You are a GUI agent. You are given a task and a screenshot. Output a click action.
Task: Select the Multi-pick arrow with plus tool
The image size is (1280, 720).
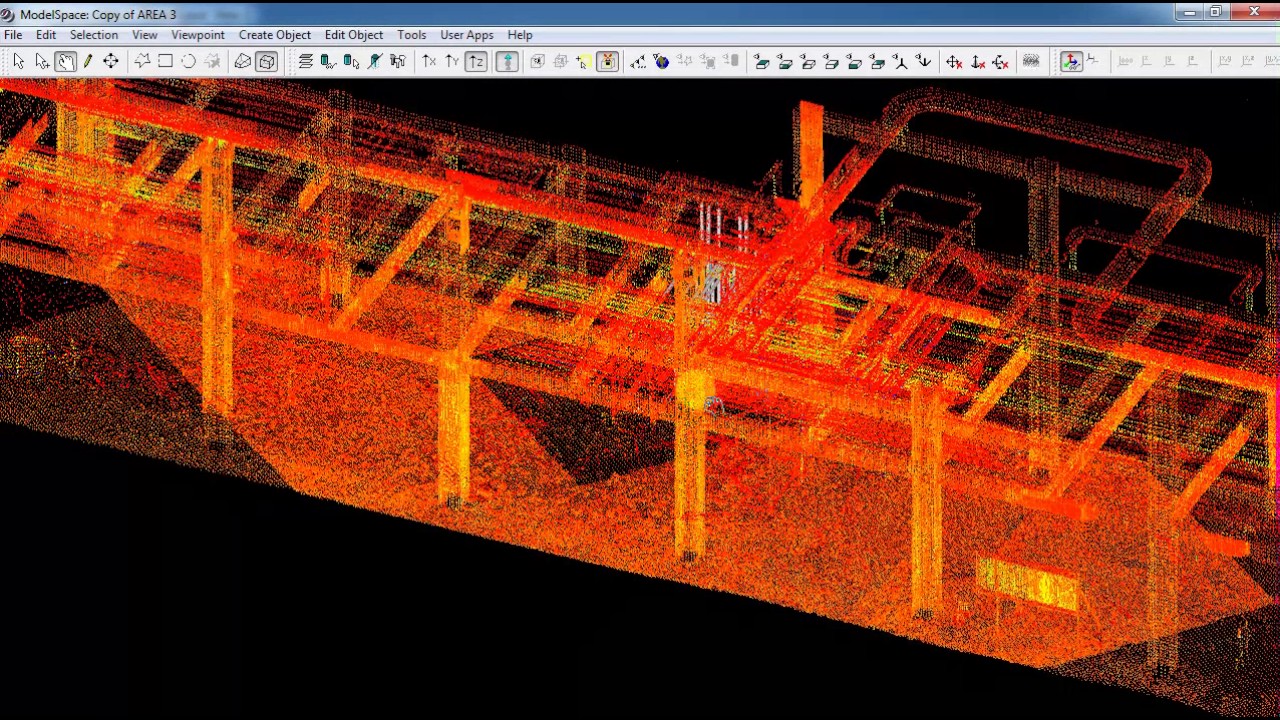[41, 62]
